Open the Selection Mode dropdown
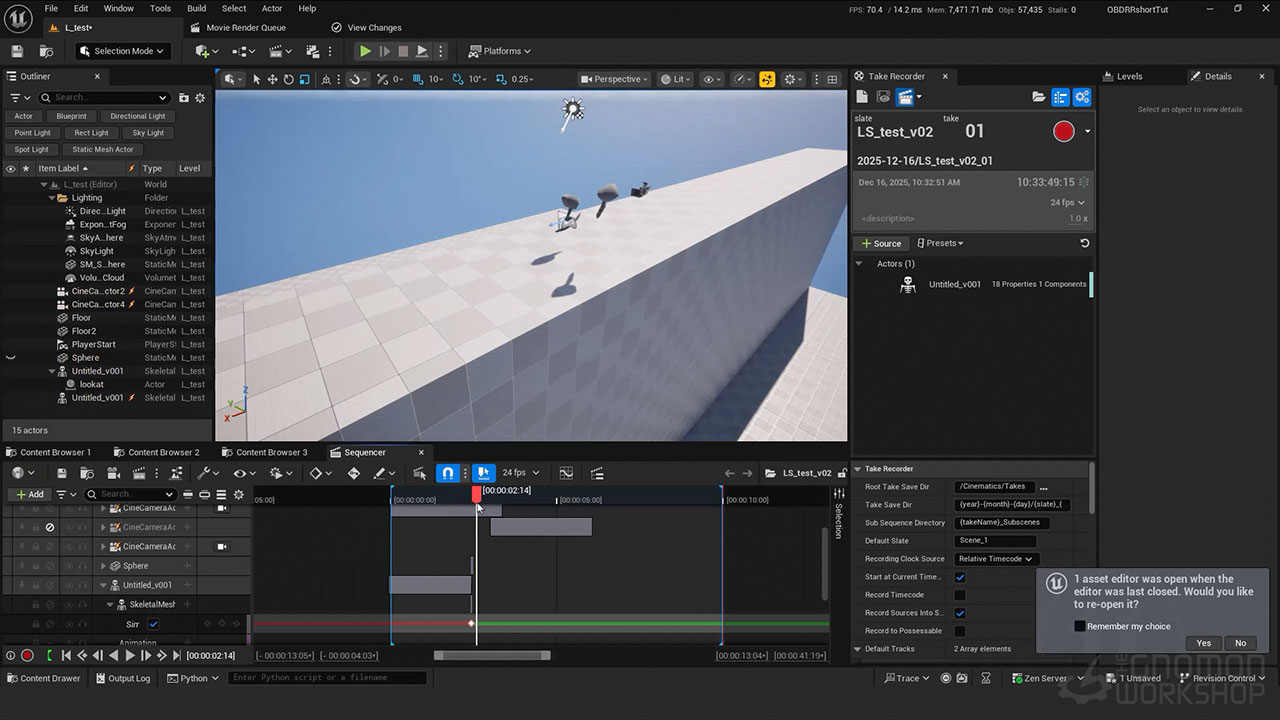This screenshot has height=720, width=1280. [x=122, y=51]
